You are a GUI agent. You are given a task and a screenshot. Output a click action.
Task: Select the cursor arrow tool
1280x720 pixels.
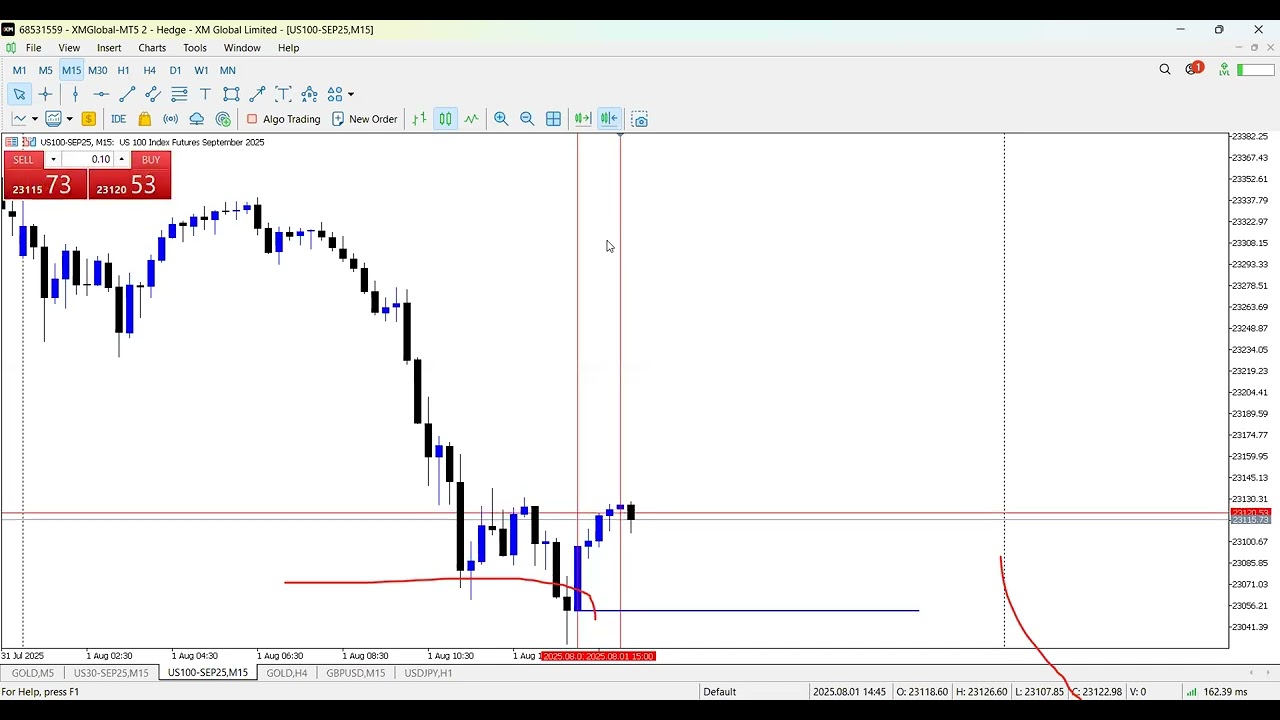pyautogui.click(x=19, y=94)
